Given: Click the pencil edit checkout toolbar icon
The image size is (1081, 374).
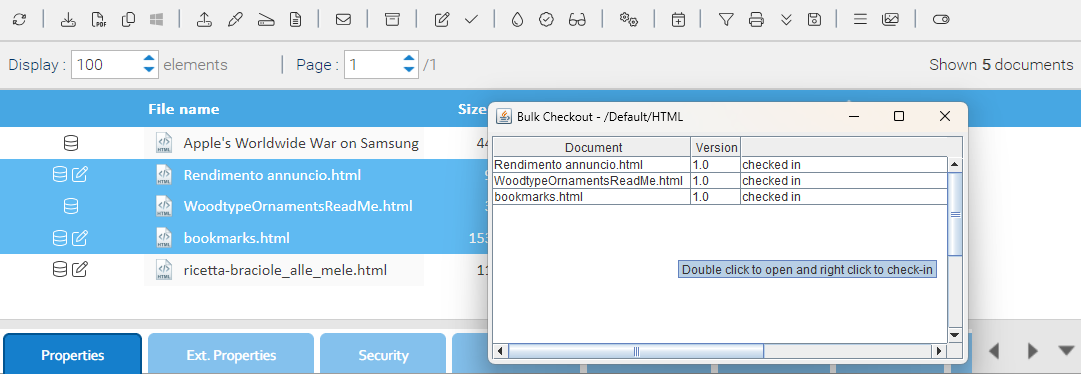Looking at the screenshot, I should coord(442,20).
